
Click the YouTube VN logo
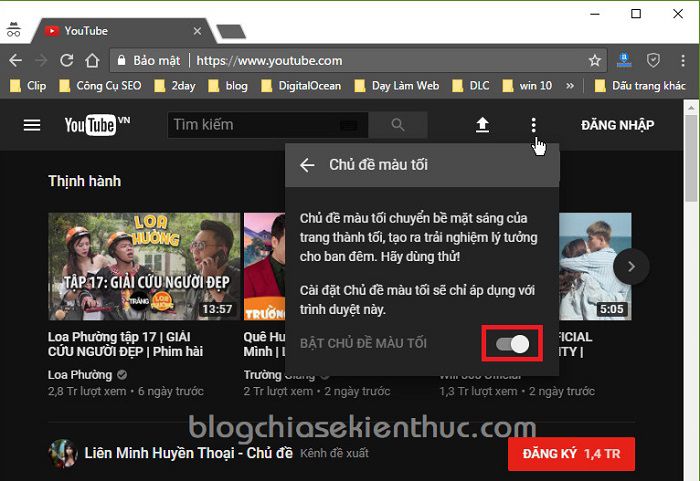pyautogui.click(x=97, y=125)
